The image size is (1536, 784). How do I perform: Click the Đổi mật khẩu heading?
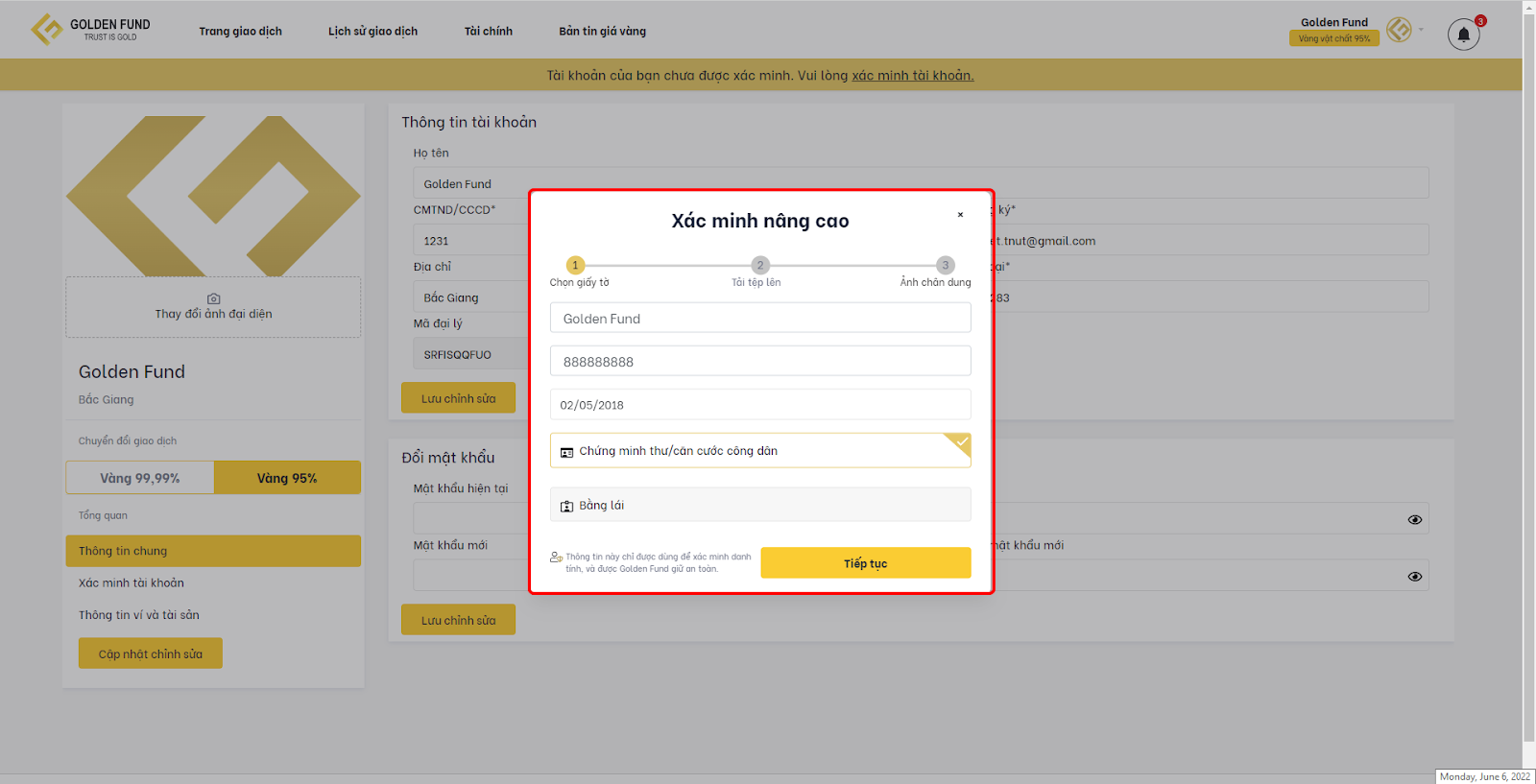(x=448, y=458)
